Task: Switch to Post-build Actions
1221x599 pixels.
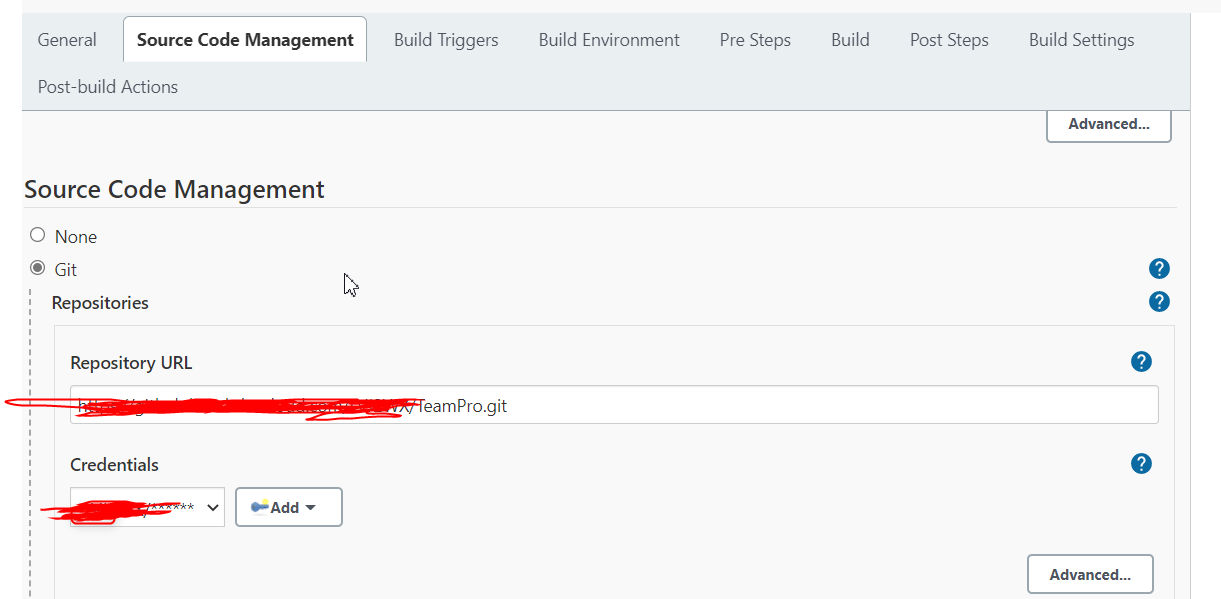Action: (x=107, y=86)
